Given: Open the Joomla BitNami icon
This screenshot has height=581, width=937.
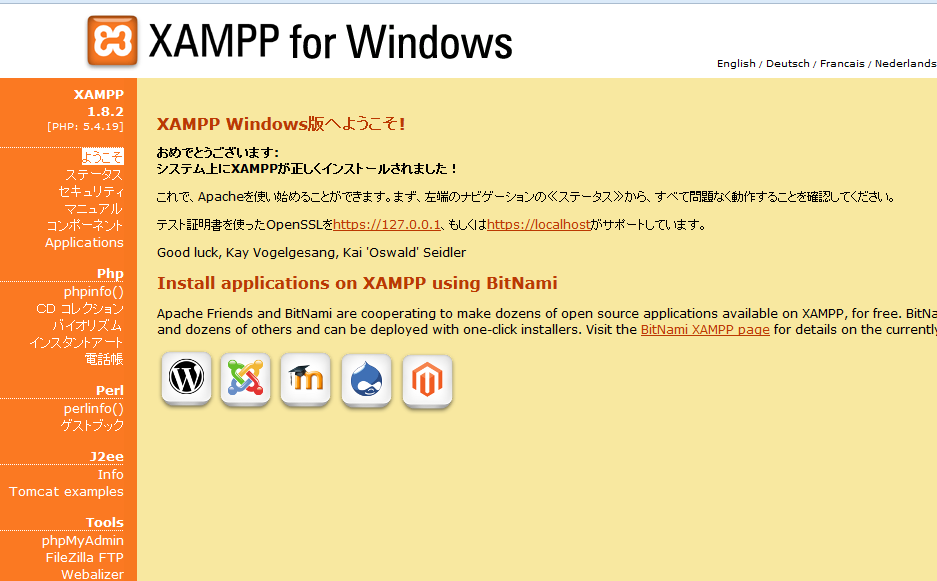Looking at the screenshot, I should point(246,379).
